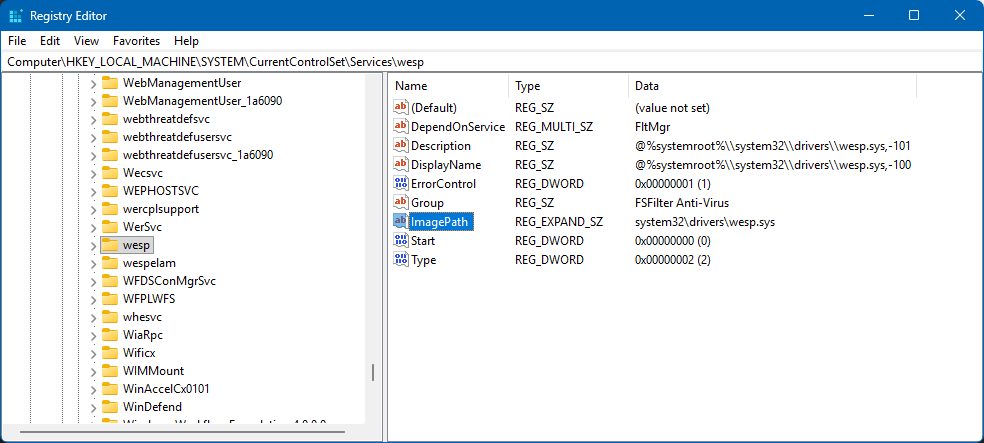The height and width of the screenshot is (443, 984).
Task: Close the Registry Editor window
Action: pos(960,15)
